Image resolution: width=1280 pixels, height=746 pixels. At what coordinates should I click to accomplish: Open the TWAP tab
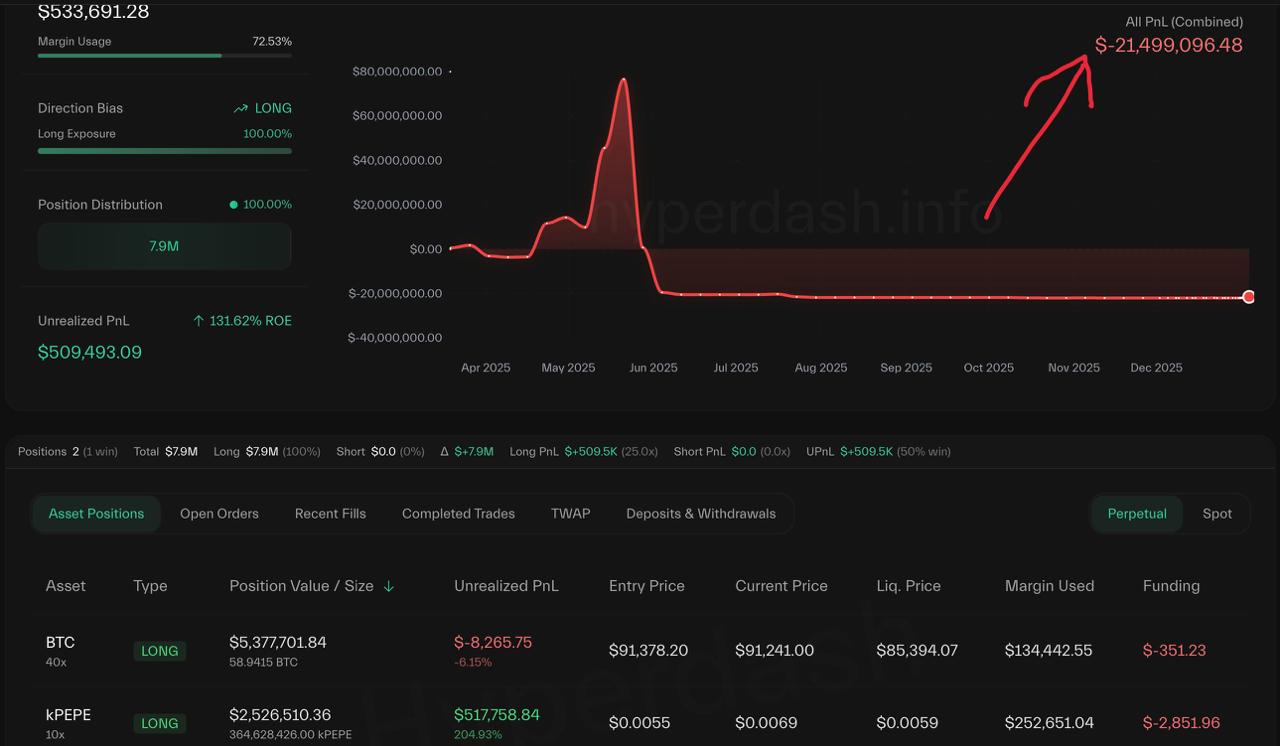[570, 514]
